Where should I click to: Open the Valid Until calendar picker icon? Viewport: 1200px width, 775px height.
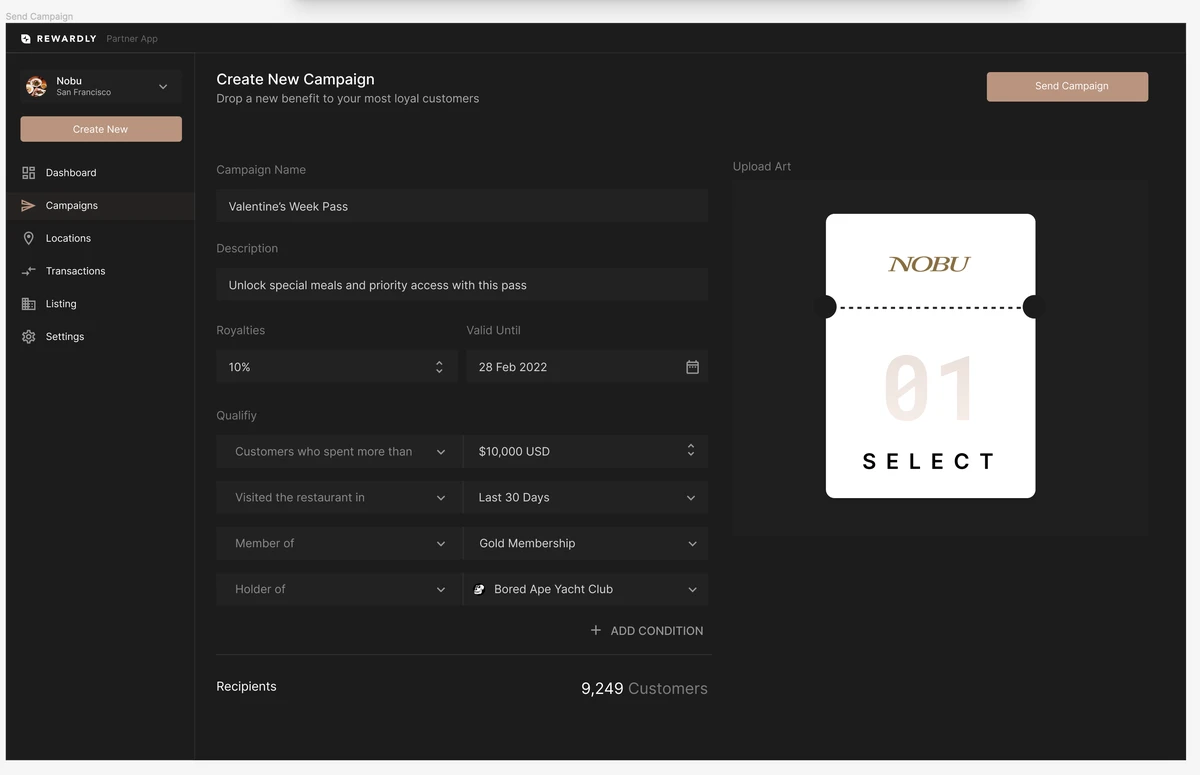click(692, 367)
